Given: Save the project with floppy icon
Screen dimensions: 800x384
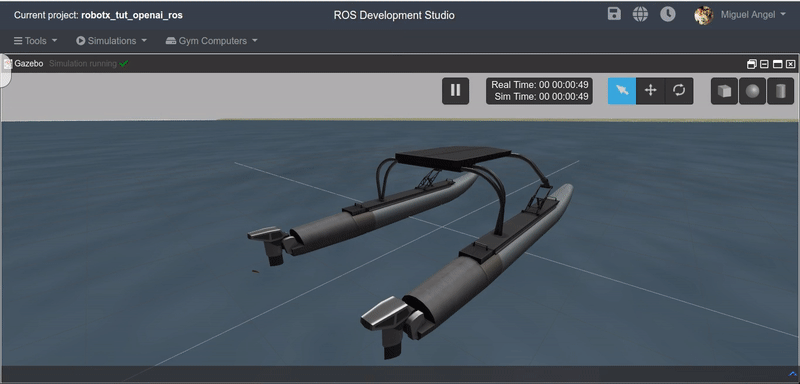Looking at the screenshot, I should 614,14.
